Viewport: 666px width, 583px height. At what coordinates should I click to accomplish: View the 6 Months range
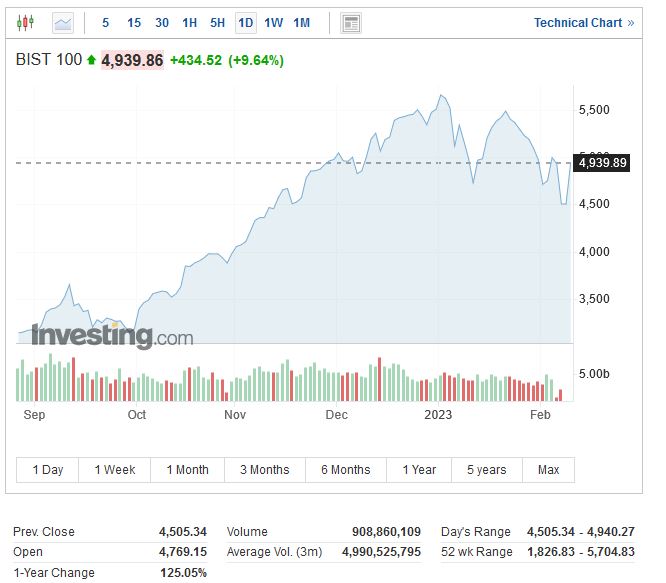tap(345, 470)
